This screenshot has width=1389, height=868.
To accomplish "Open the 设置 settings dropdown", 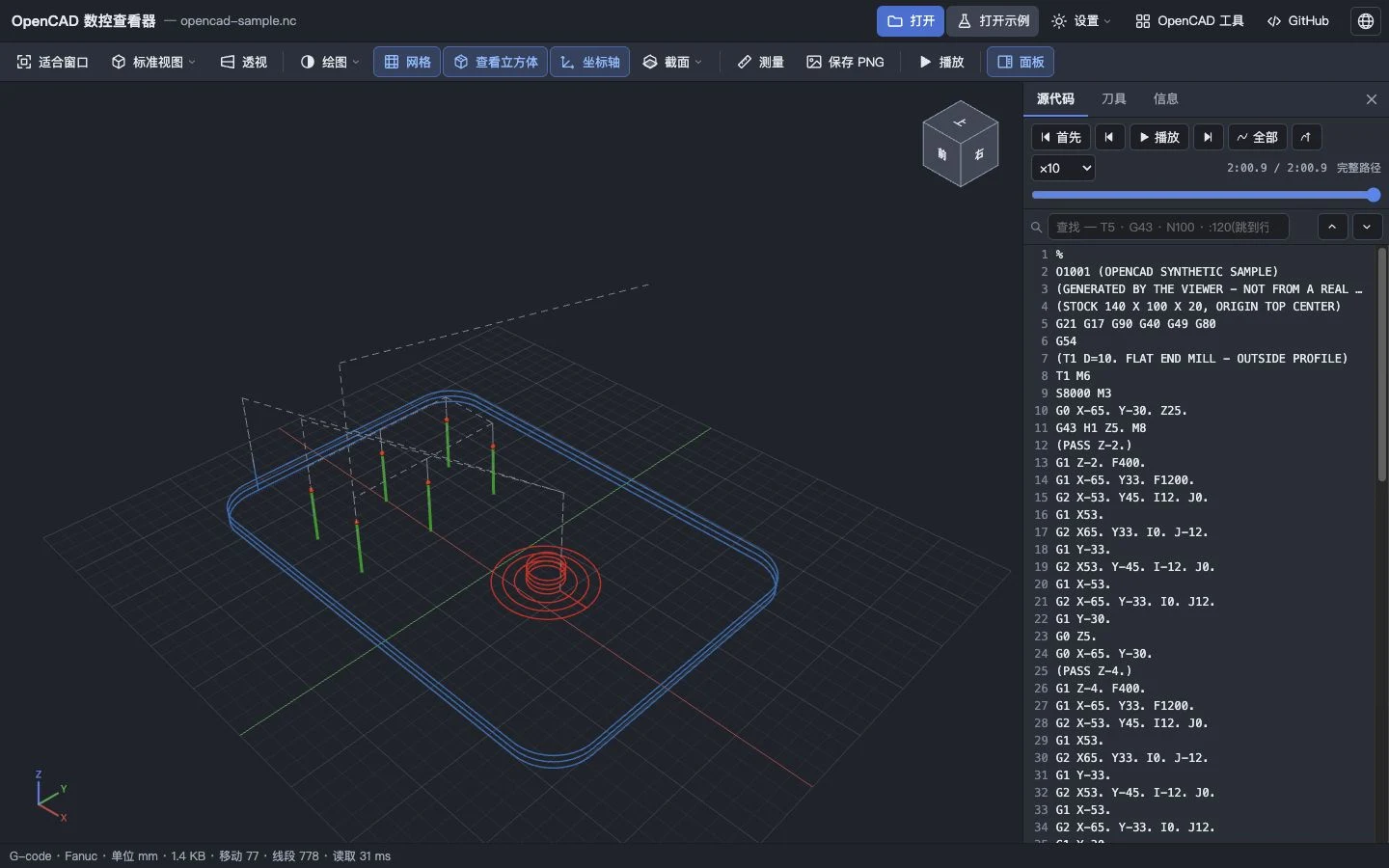I will point(1081,20).
